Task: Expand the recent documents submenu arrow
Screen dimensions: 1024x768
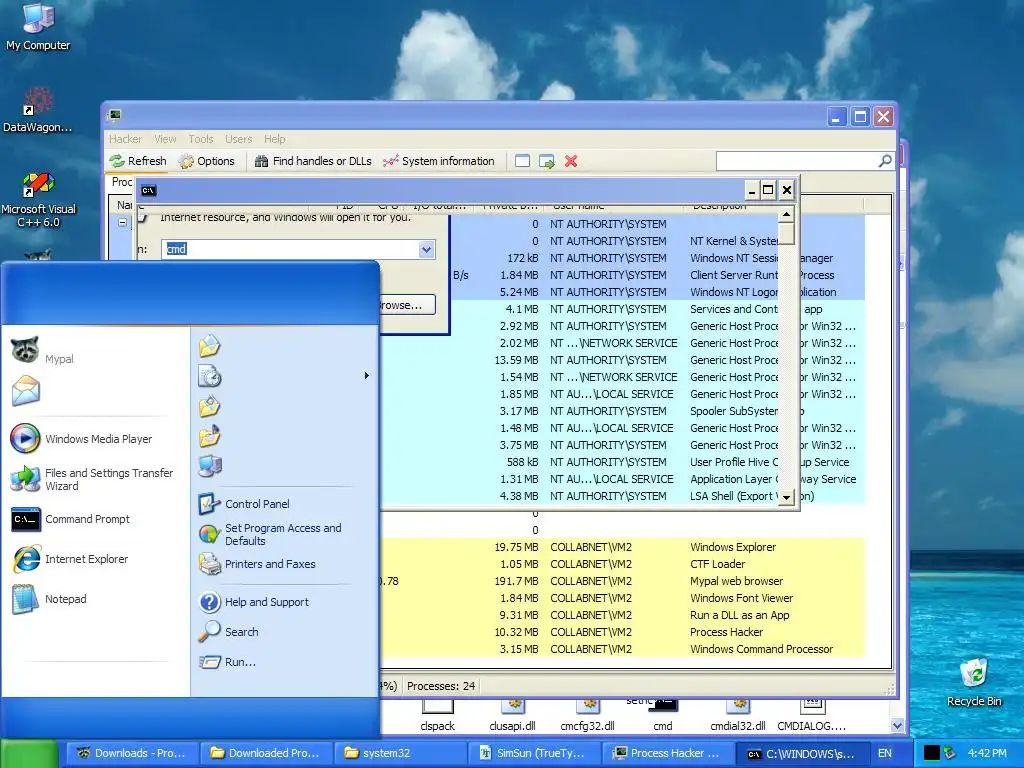Action: (x=366, y=376)
